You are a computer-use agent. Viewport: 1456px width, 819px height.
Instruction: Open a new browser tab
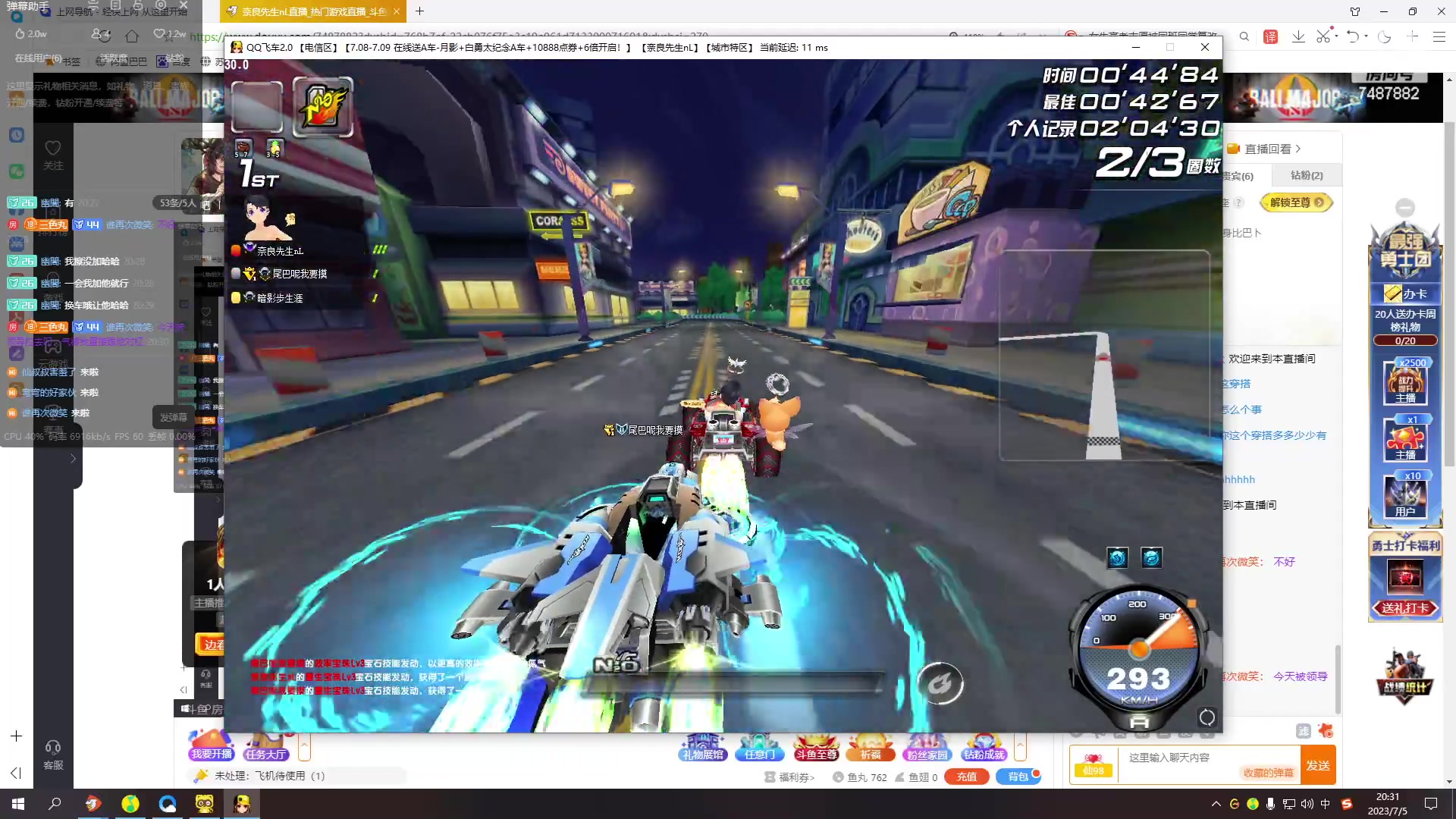[x=419, y=11]
